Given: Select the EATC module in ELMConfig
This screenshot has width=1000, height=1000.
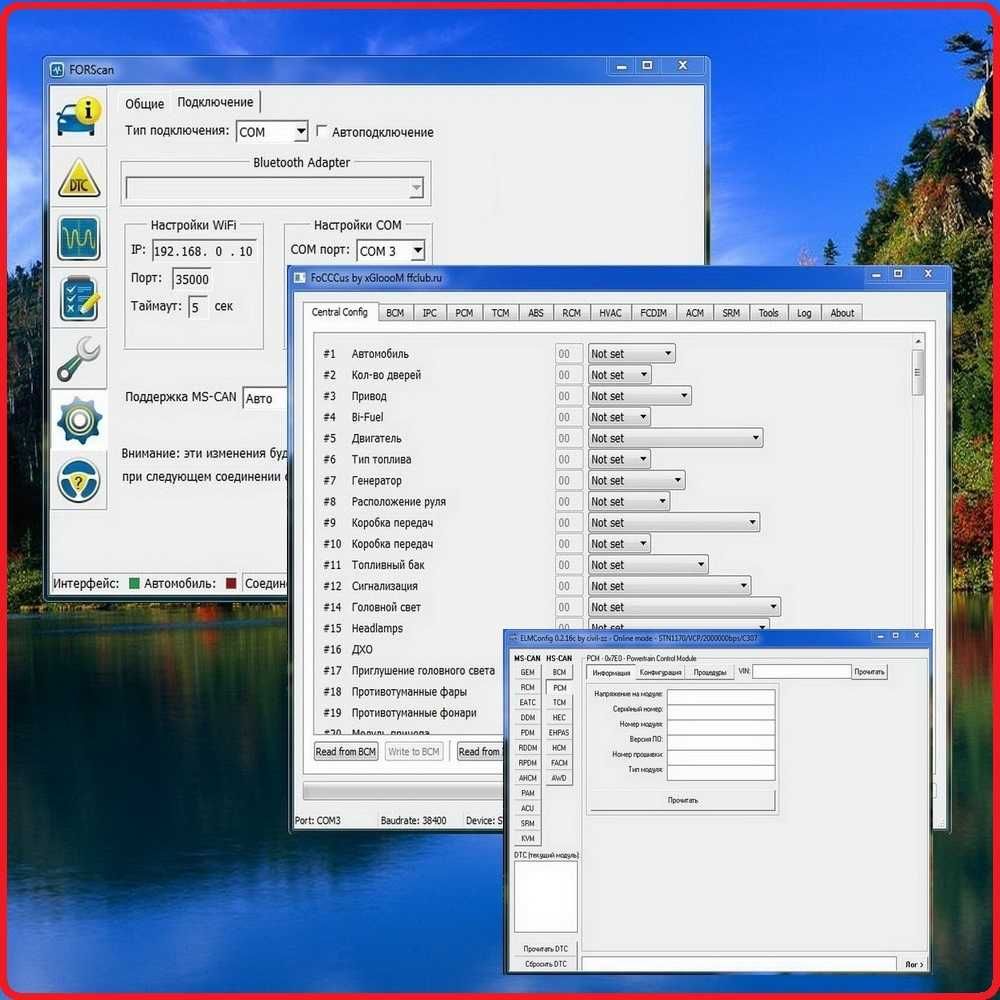Looking at the screenshot, I should click(527, 702).
